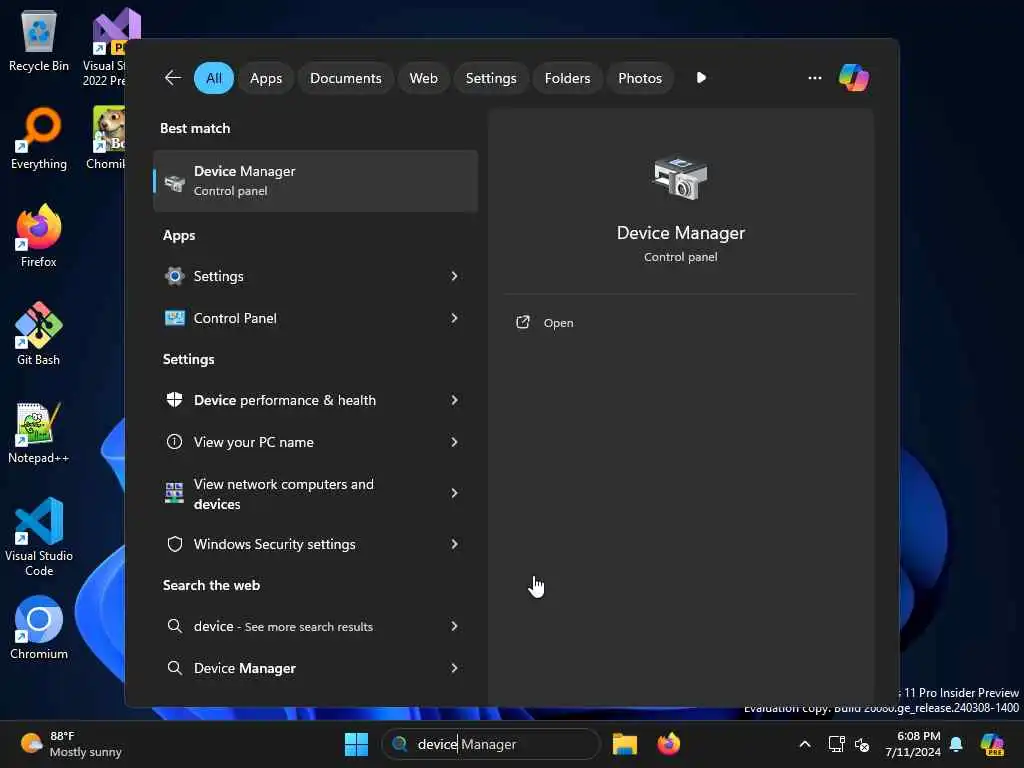Expand Windows Security settings chevron
This screenshot has width=1024, height=768.
pos(455,544)
